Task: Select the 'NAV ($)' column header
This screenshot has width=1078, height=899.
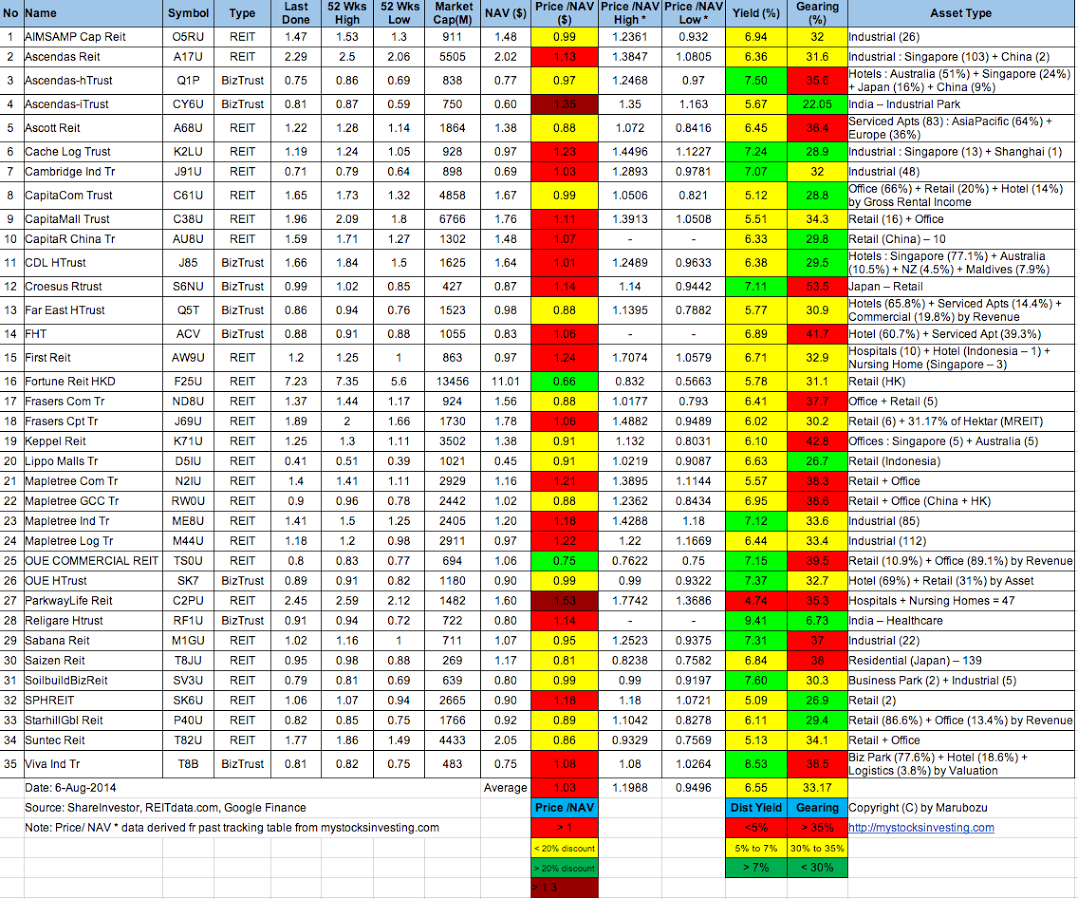Action: click(x=505, y=14)
